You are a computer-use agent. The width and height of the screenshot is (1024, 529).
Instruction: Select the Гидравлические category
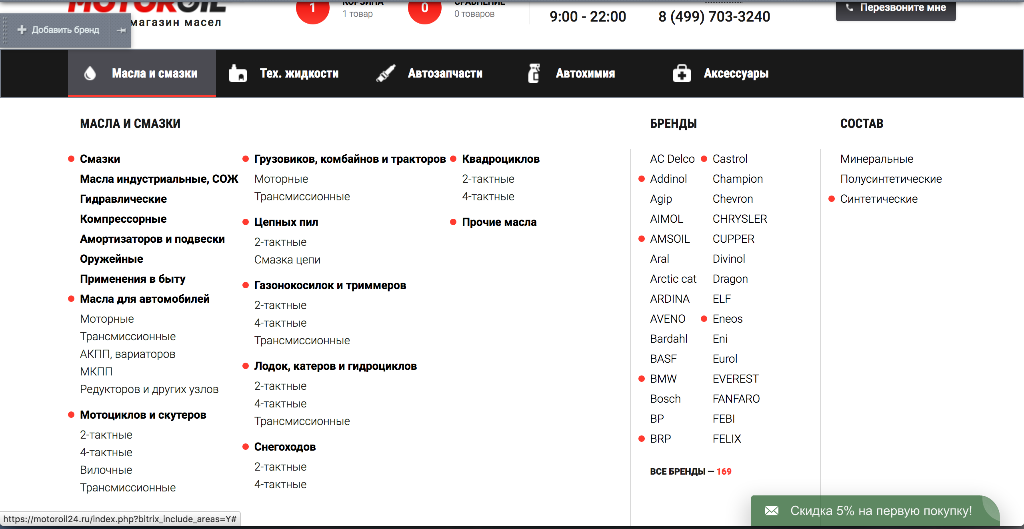123,199
